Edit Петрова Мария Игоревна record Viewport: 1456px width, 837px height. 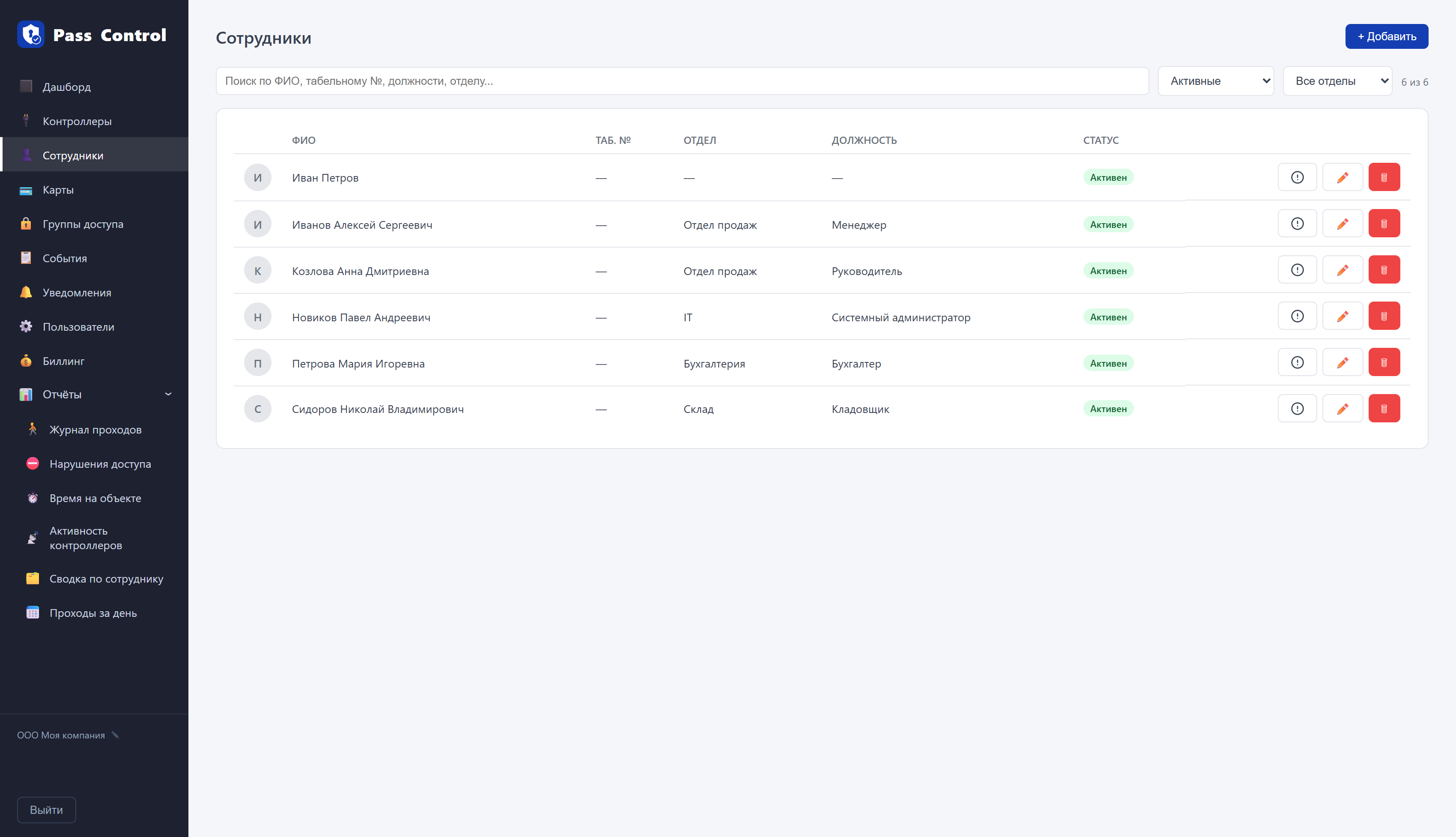coord(1342,362)
